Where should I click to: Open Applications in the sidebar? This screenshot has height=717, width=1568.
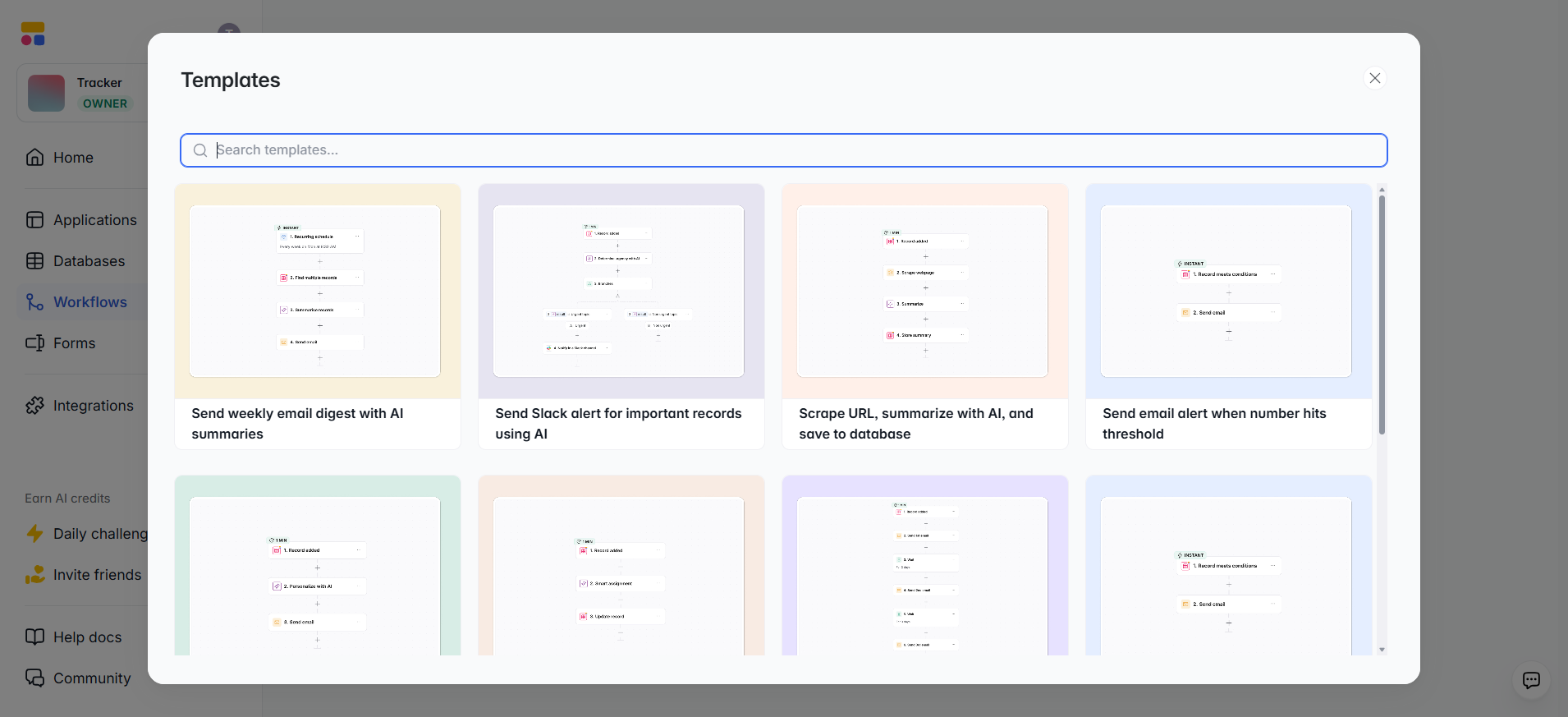[95, 220]
